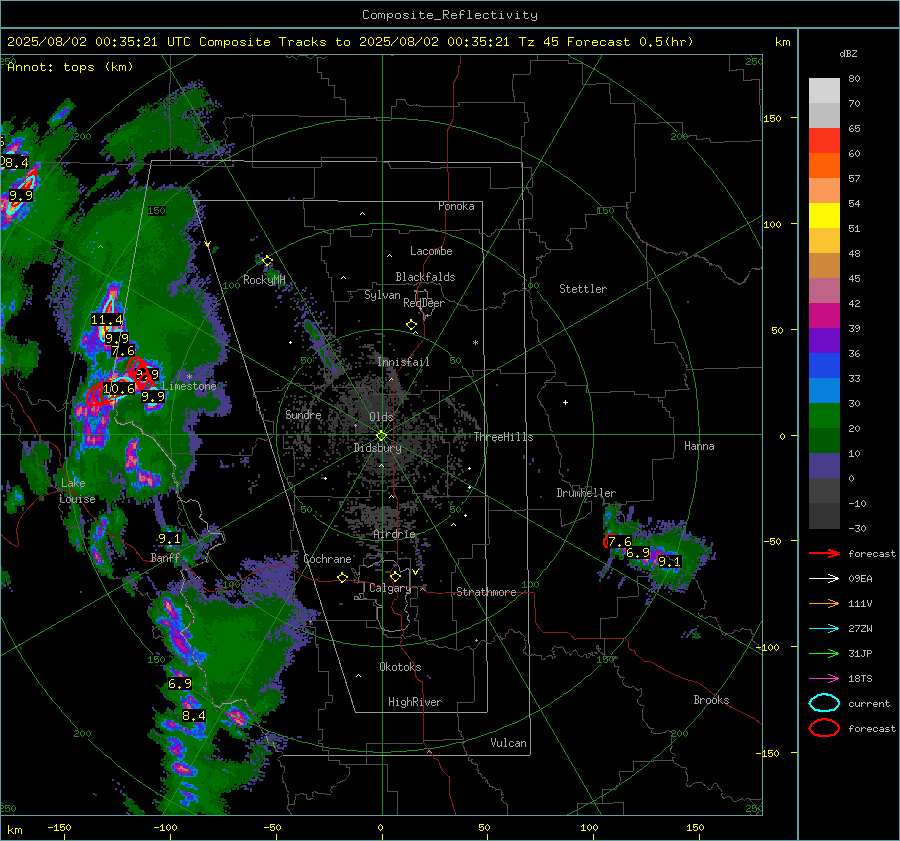
Task: Click the RockyMH label
Action: coord(264,280)
